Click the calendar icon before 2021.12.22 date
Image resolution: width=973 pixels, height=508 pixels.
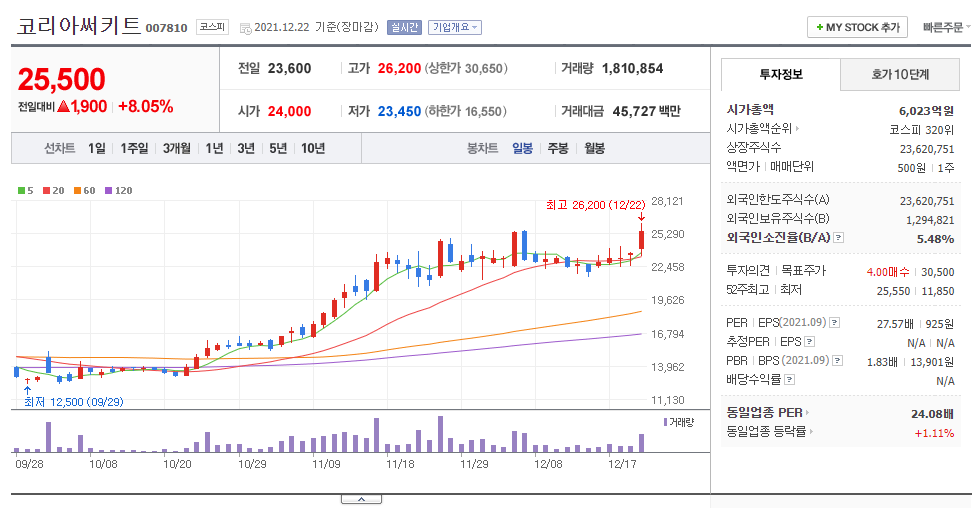(245, 28)
